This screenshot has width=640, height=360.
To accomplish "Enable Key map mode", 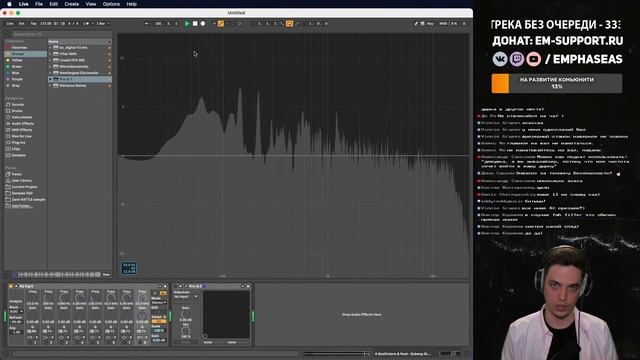I will [430, 24].
